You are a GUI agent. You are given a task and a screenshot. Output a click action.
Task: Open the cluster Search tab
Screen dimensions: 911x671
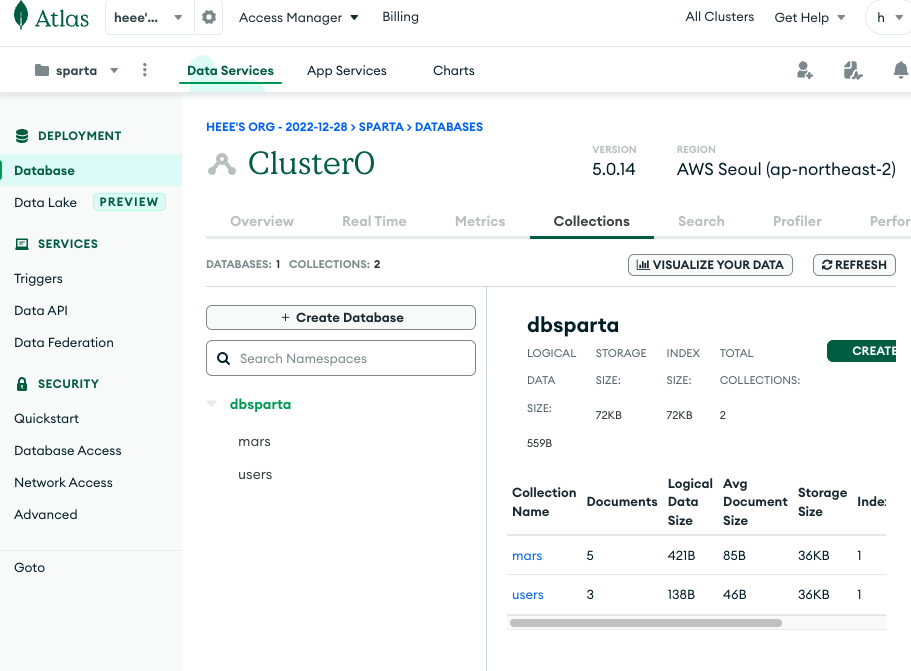pyautogui.click(x=701, y=221)
